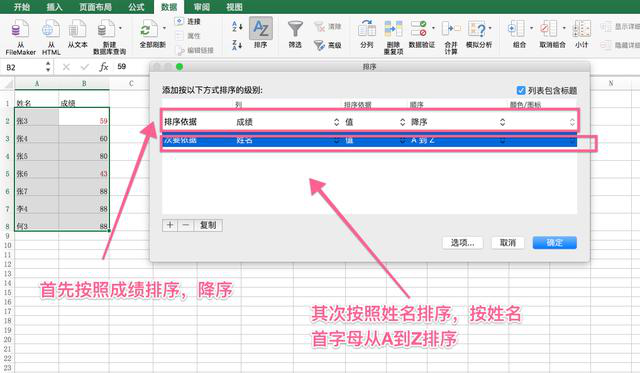
Task: Open the 降序 order dropdown
Action: [x=458, y=122]
